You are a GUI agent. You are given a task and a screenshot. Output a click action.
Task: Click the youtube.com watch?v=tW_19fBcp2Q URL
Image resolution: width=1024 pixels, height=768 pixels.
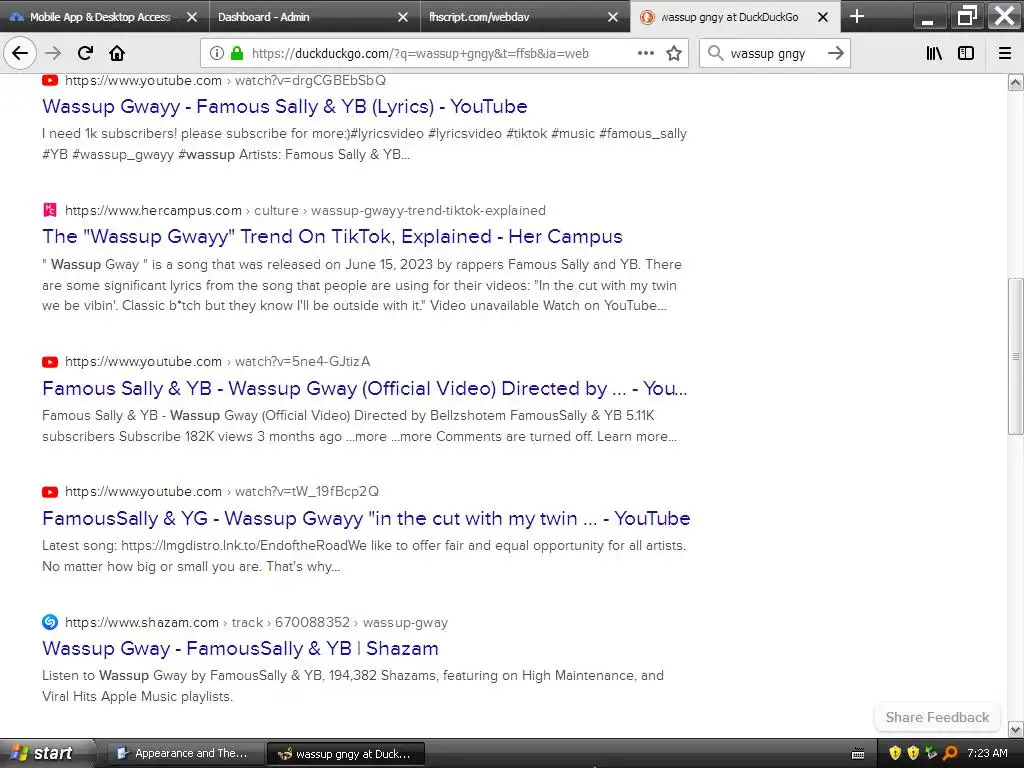pos(222,492)
